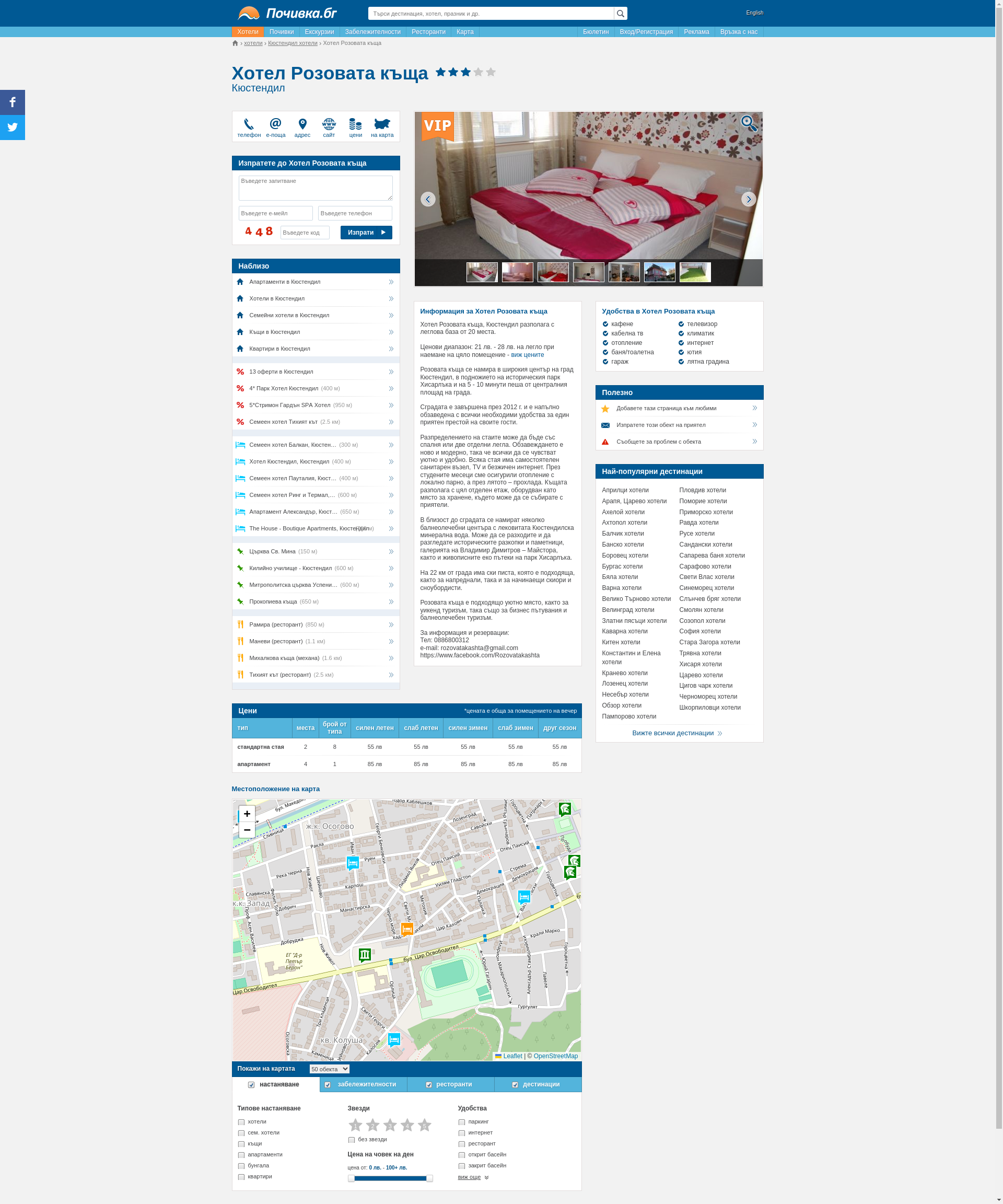Click the address pin icon
The height and width of the screenshot is (1204, 1003).
pyautogui.click(x=302, y=124)
